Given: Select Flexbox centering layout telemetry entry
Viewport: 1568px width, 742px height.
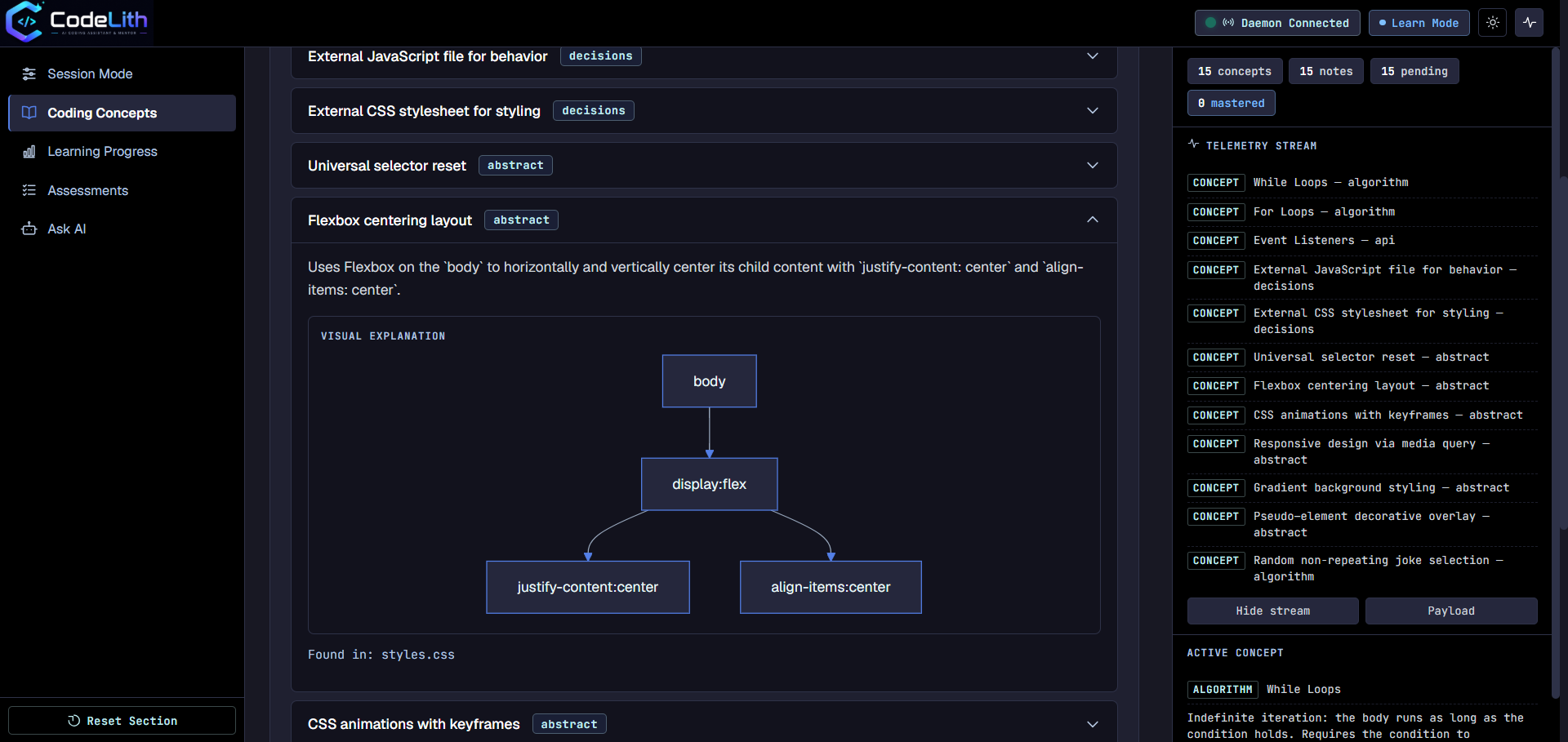Looking at the screenshot, I should coord(1362,386).
